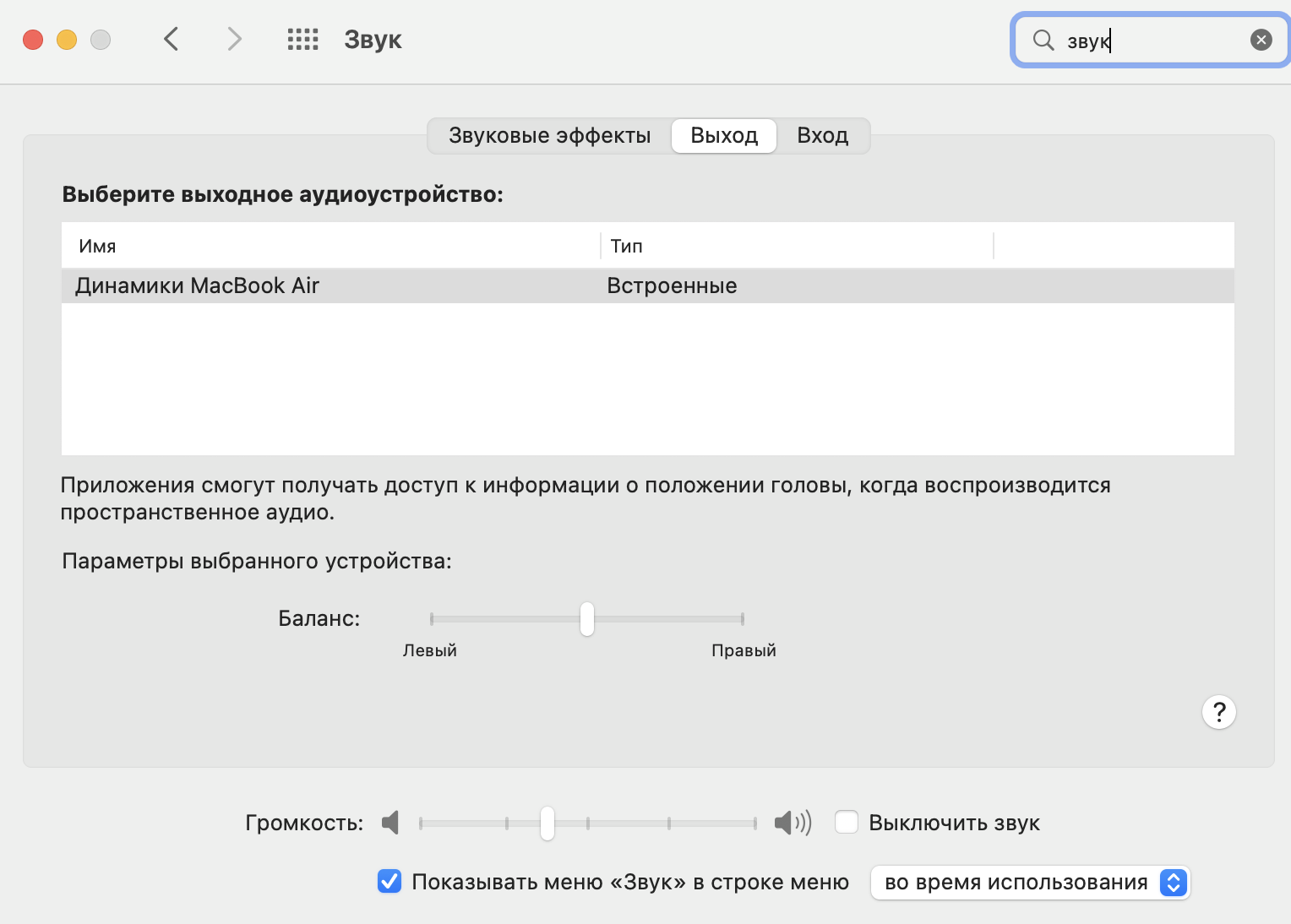Screen dimensions: 1291x924
Task: Click the Громкость slider thumb
Action: point(547,823)
